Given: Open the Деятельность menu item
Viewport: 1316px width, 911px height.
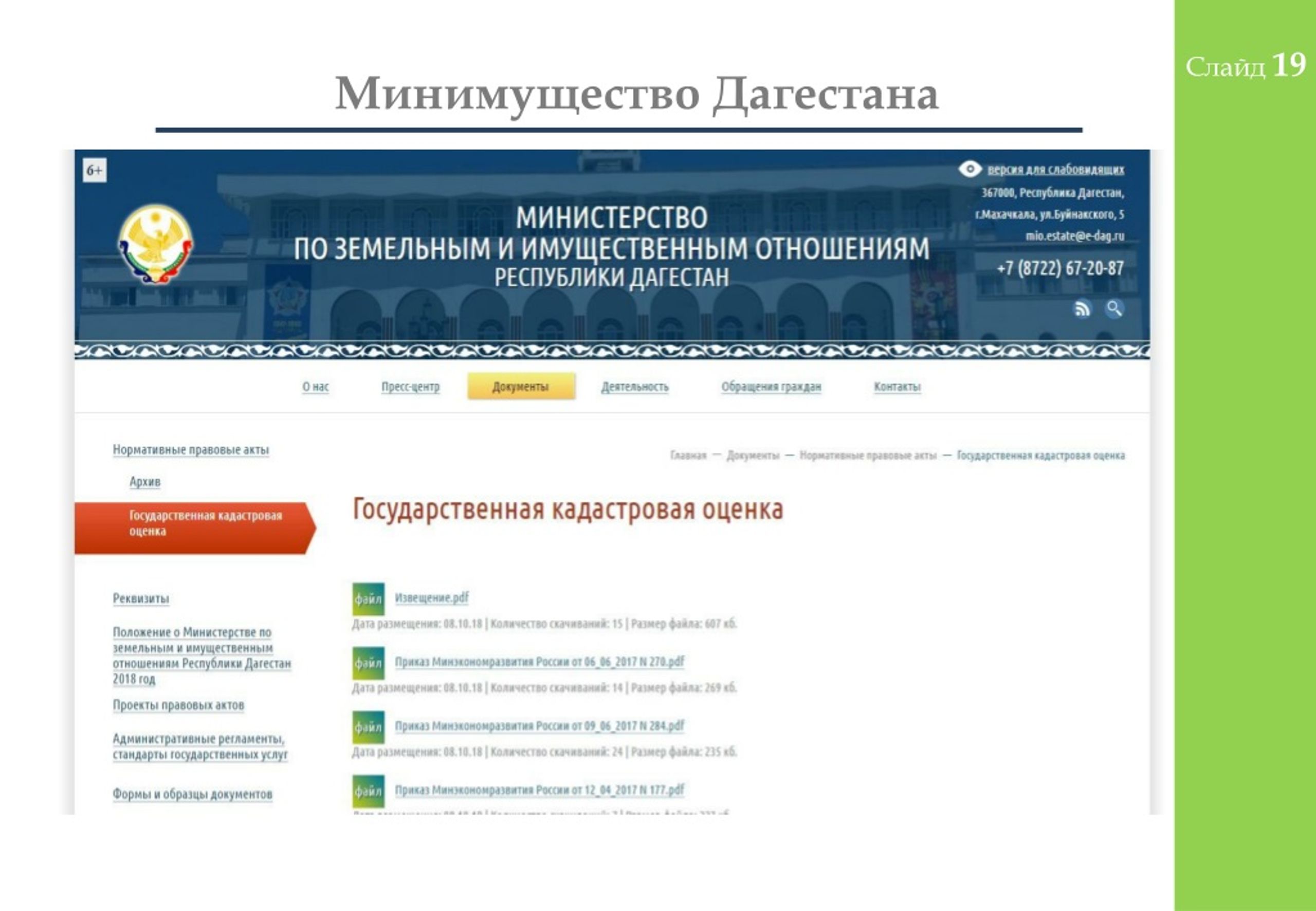Looking at the screenshot, I should [x=634, y=387].
